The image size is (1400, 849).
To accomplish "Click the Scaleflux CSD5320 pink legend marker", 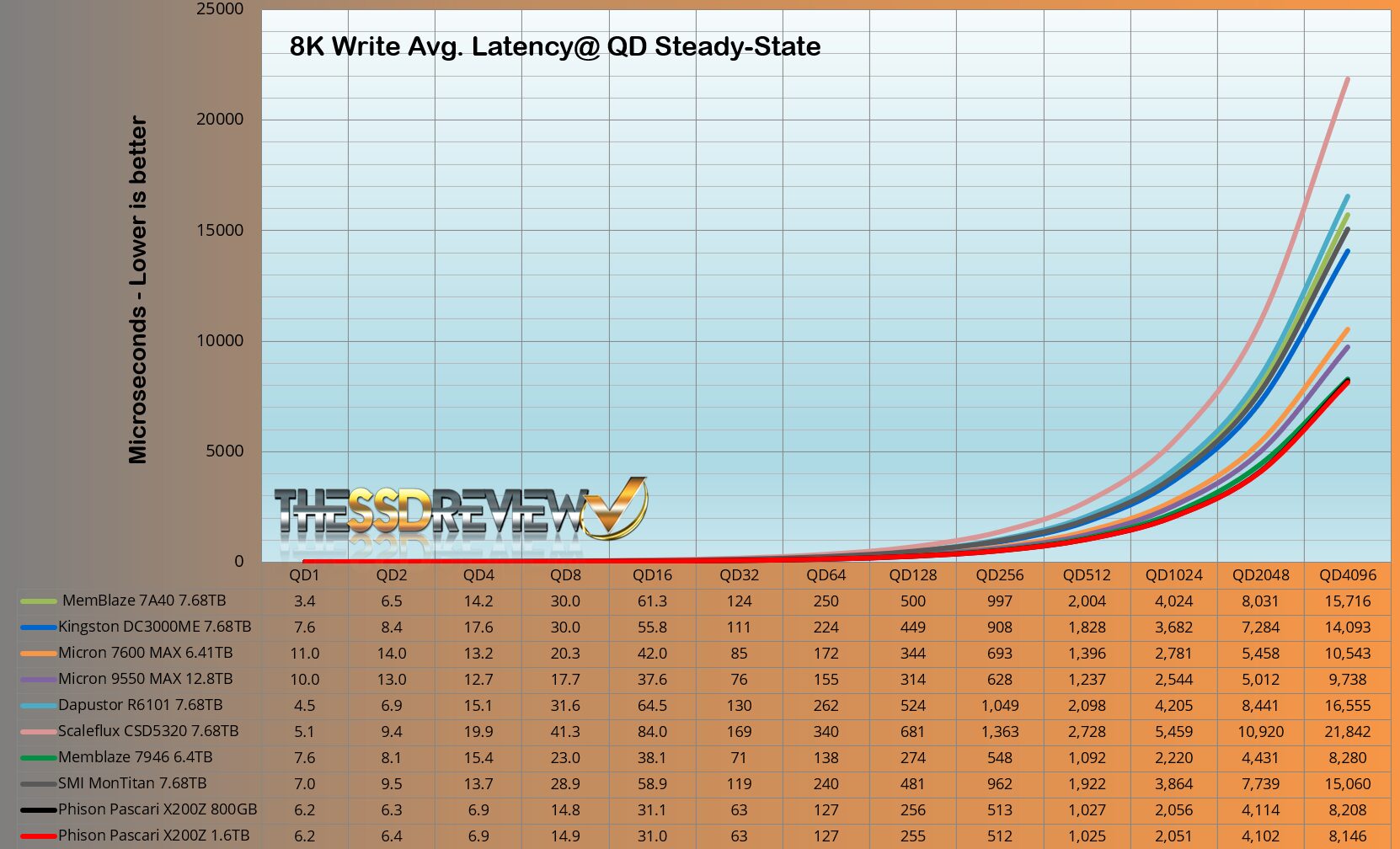I will pos(38,732).
